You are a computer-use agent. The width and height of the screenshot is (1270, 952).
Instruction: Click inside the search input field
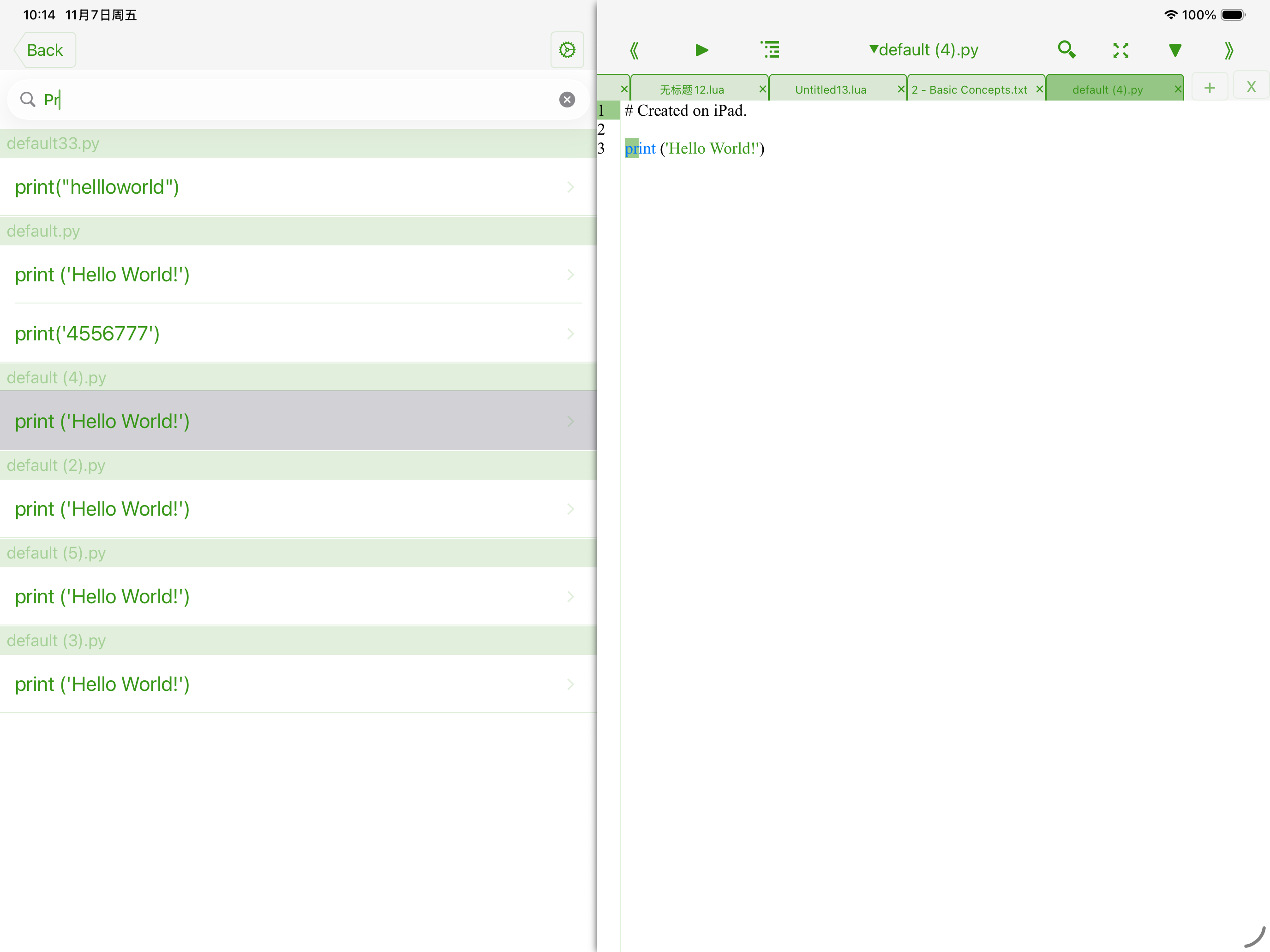click(230, 99)
